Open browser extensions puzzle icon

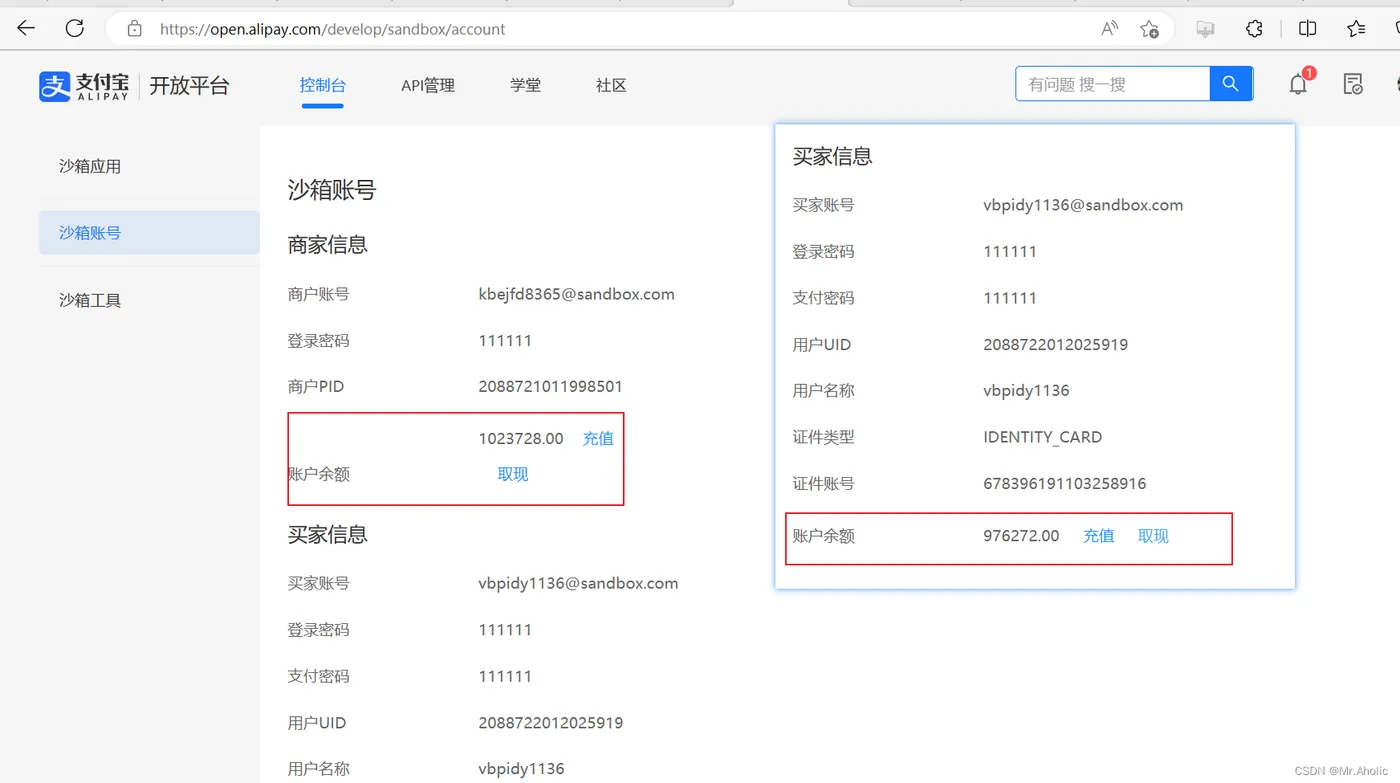click(1254, 29)
